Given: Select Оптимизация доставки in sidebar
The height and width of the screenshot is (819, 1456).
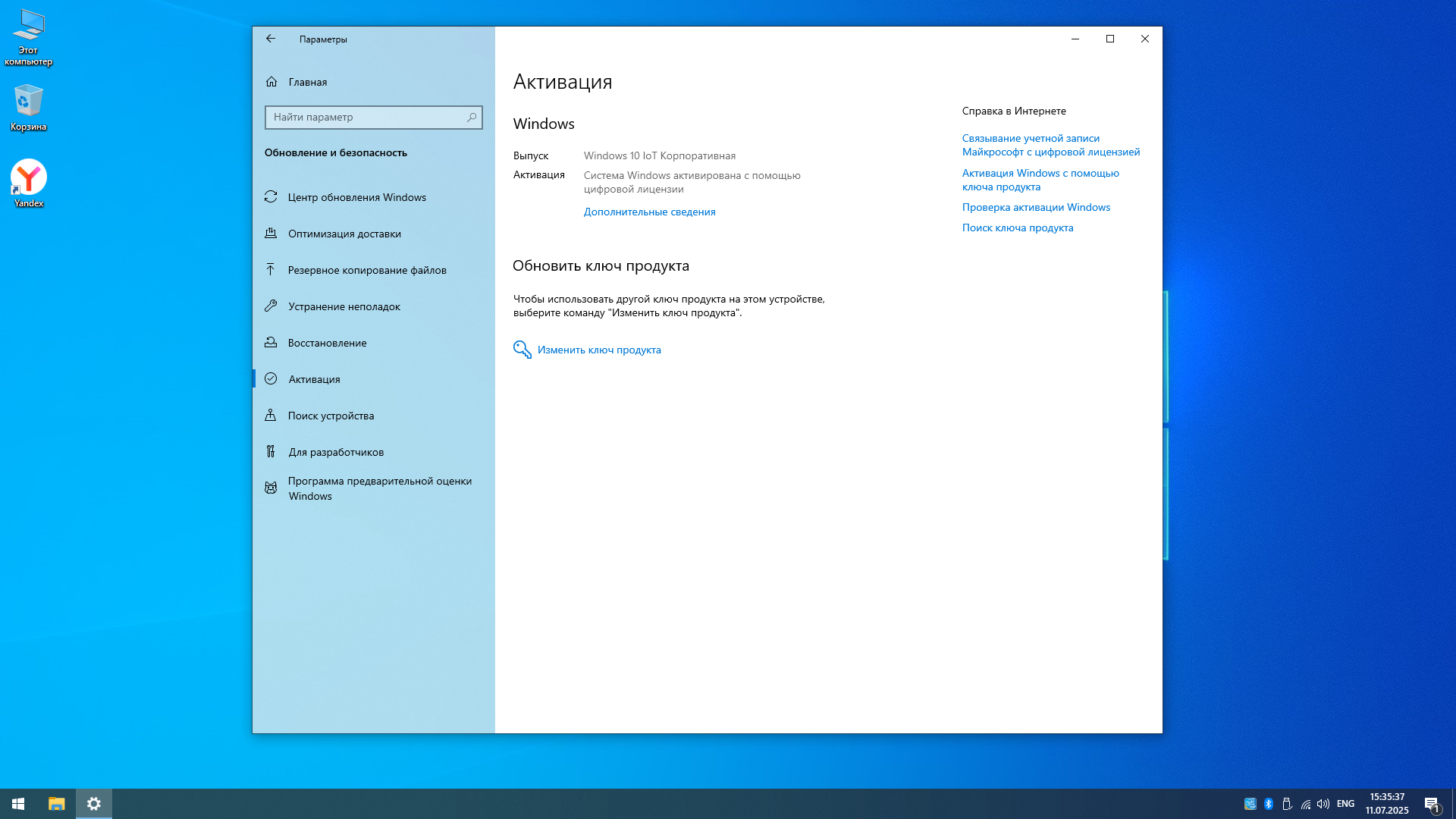Looking at the screenshot, I should click(x=344, y=234).
